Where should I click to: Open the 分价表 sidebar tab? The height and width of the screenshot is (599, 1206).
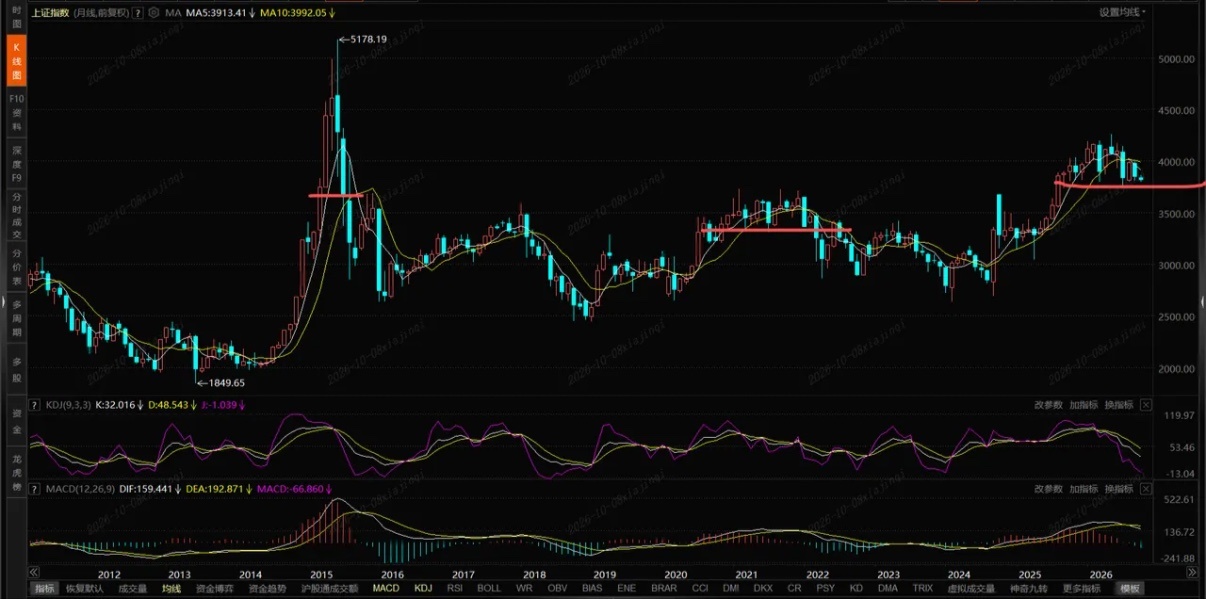tap(16, 268)
